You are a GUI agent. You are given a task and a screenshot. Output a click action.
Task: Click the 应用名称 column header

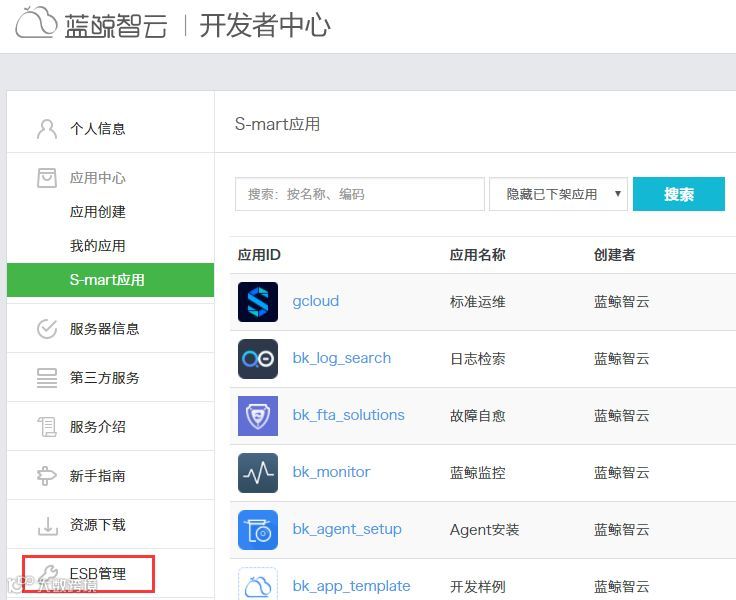pyautogui.click(x=477, y=255)
